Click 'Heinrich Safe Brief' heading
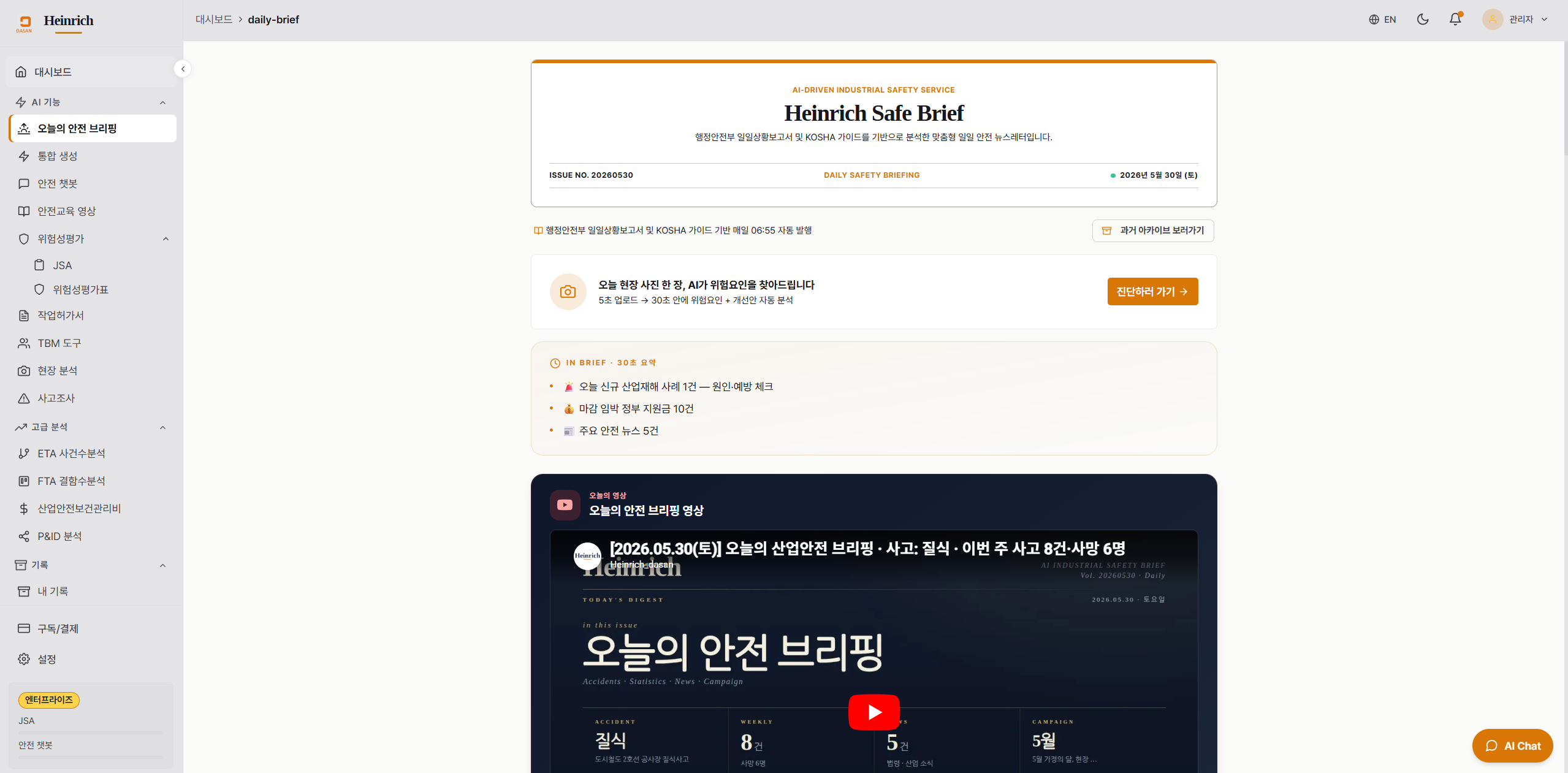 click(873, 113)
